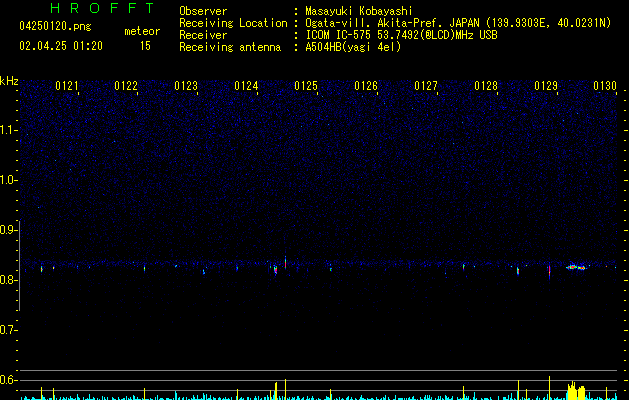Click the meteor label
The height and width of the screenshot is (400, 629).
(x=142, y=31)
